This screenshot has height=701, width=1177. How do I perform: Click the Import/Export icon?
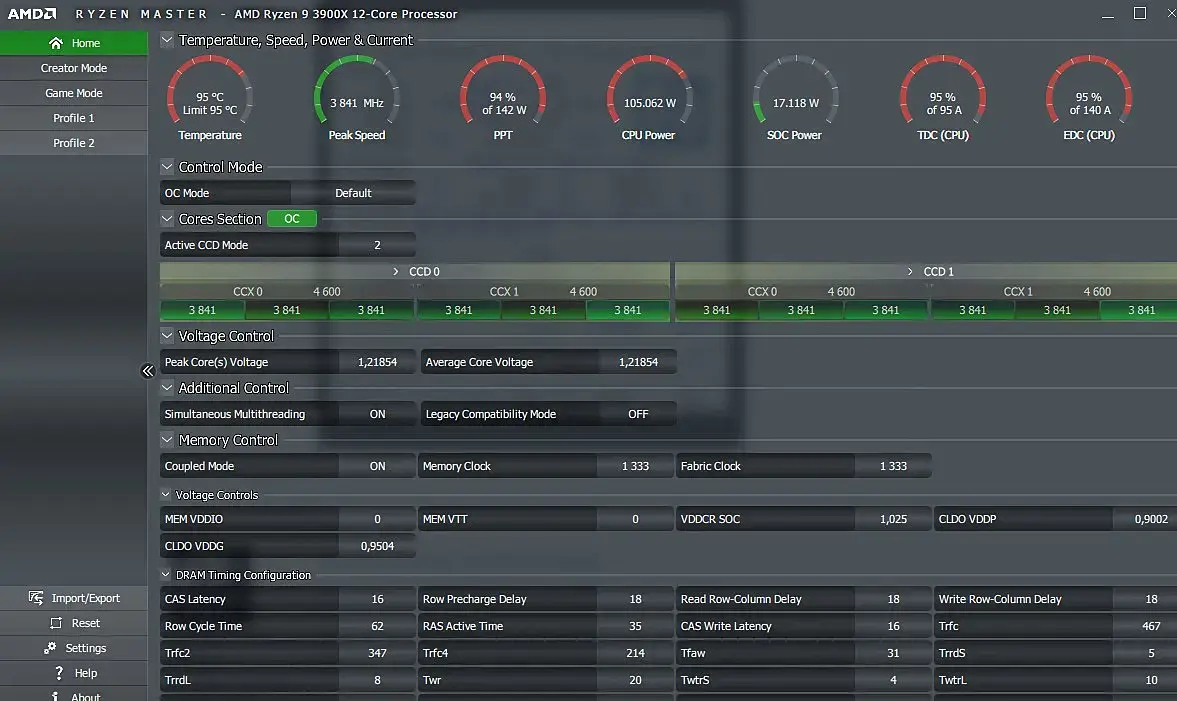[35, 597]
